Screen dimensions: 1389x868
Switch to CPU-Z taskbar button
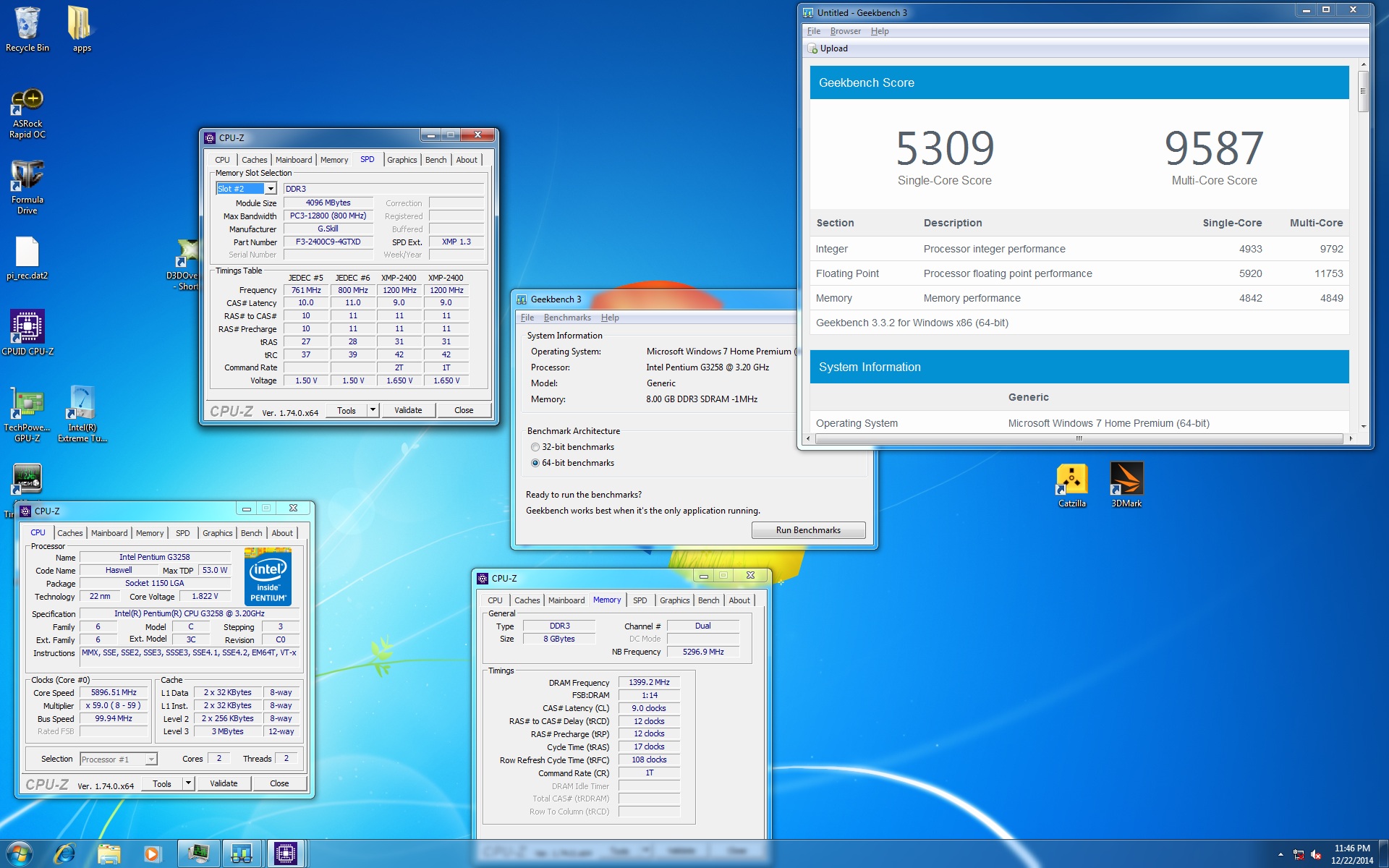coord(286,854)
